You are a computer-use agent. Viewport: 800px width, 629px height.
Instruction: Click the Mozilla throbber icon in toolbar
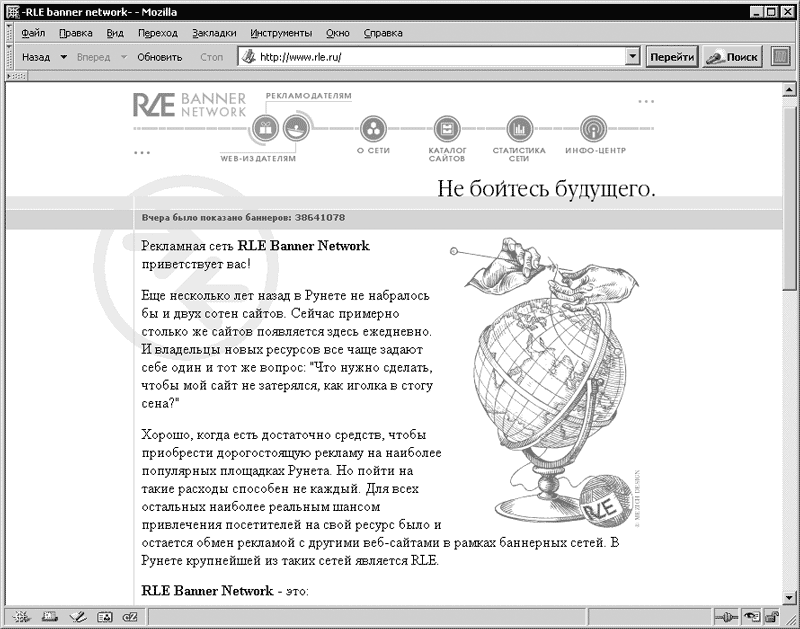click(780, 57)
